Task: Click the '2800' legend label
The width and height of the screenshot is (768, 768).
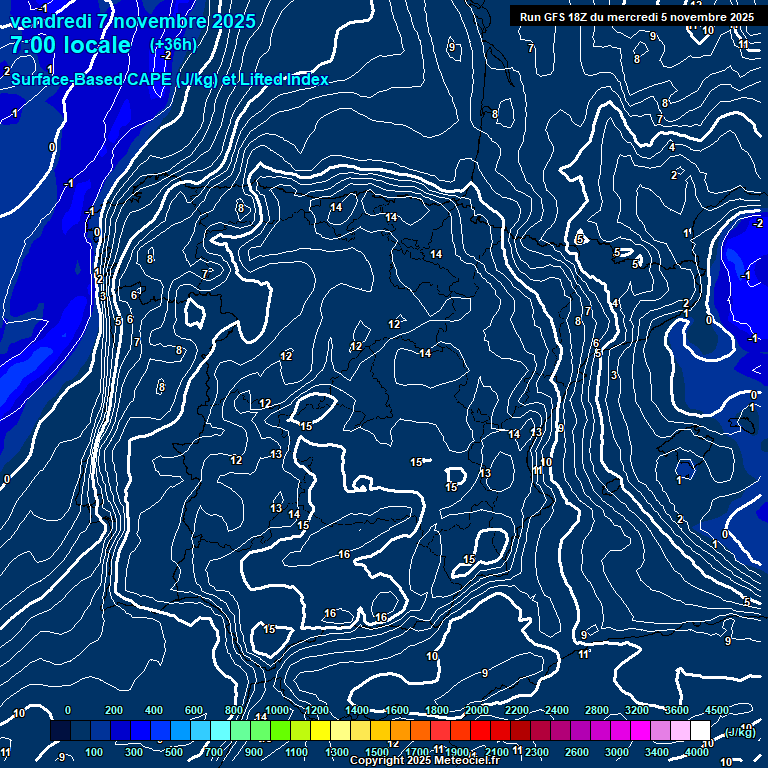Action: point(597,710)
